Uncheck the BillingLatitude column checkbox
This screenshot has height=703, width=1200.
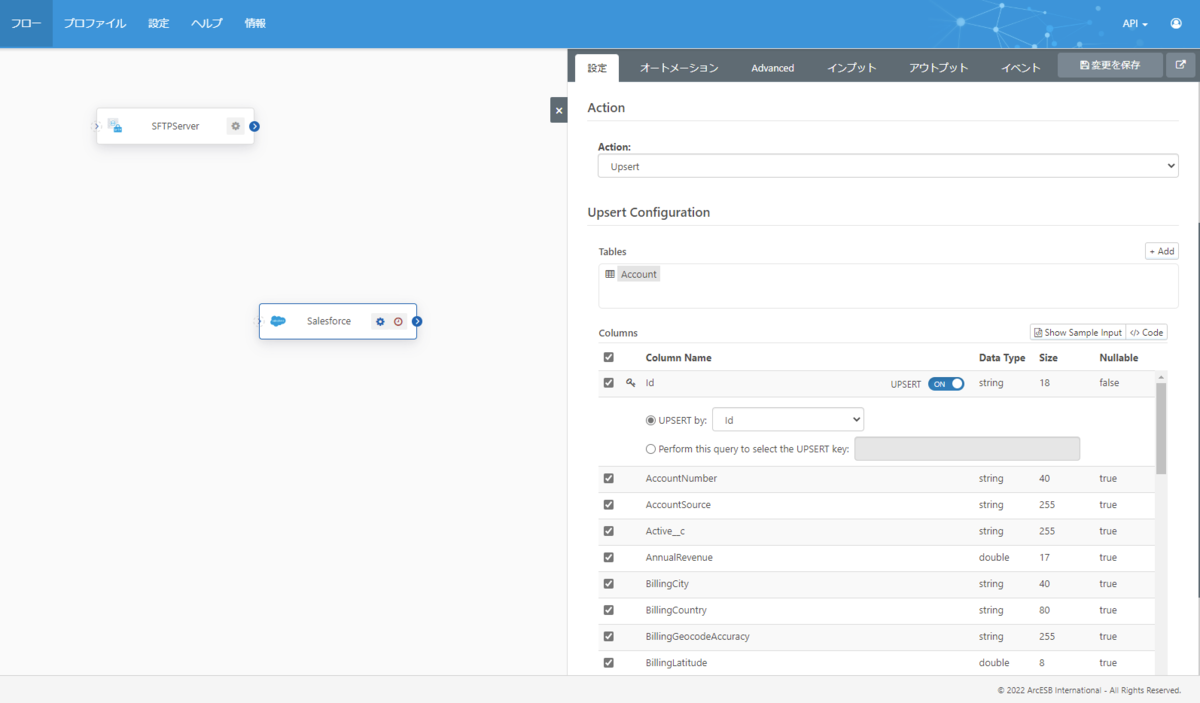[x=609, y=662]
